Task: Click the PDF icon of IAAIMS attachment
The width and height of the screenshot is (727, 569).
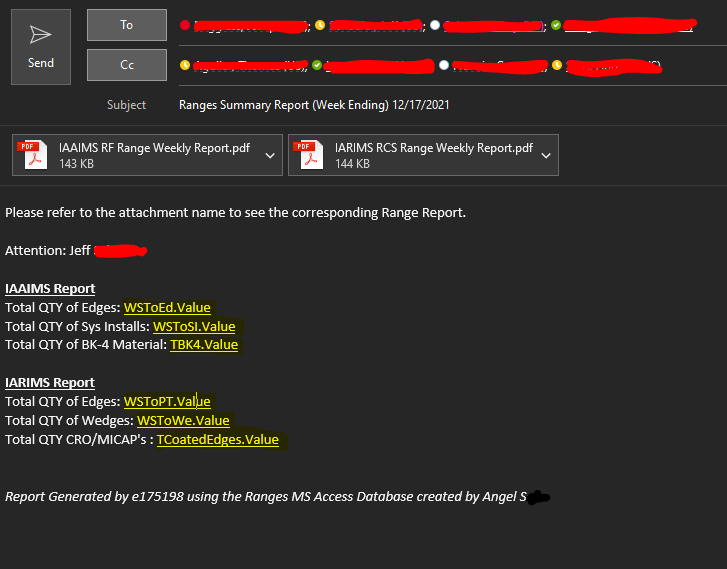Action: tap(33, 155)
